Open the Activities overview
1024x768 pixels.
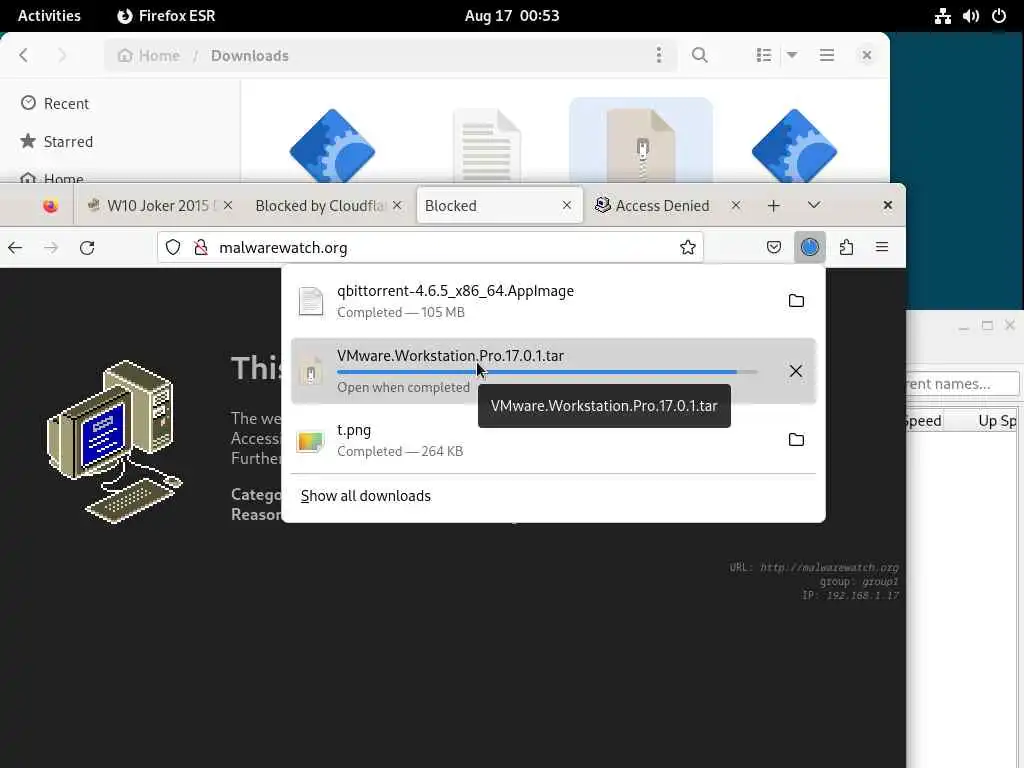click(x=49, y=16)
